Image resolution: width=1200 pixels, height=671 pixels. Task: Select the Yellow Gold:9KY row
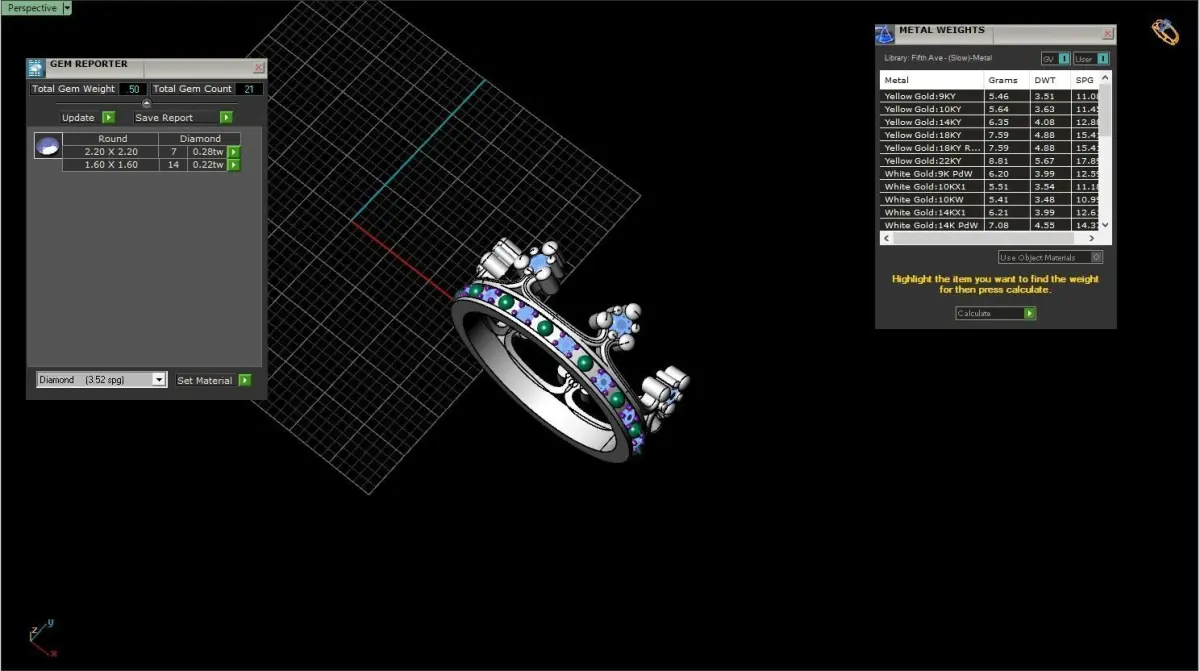point(989,96)
